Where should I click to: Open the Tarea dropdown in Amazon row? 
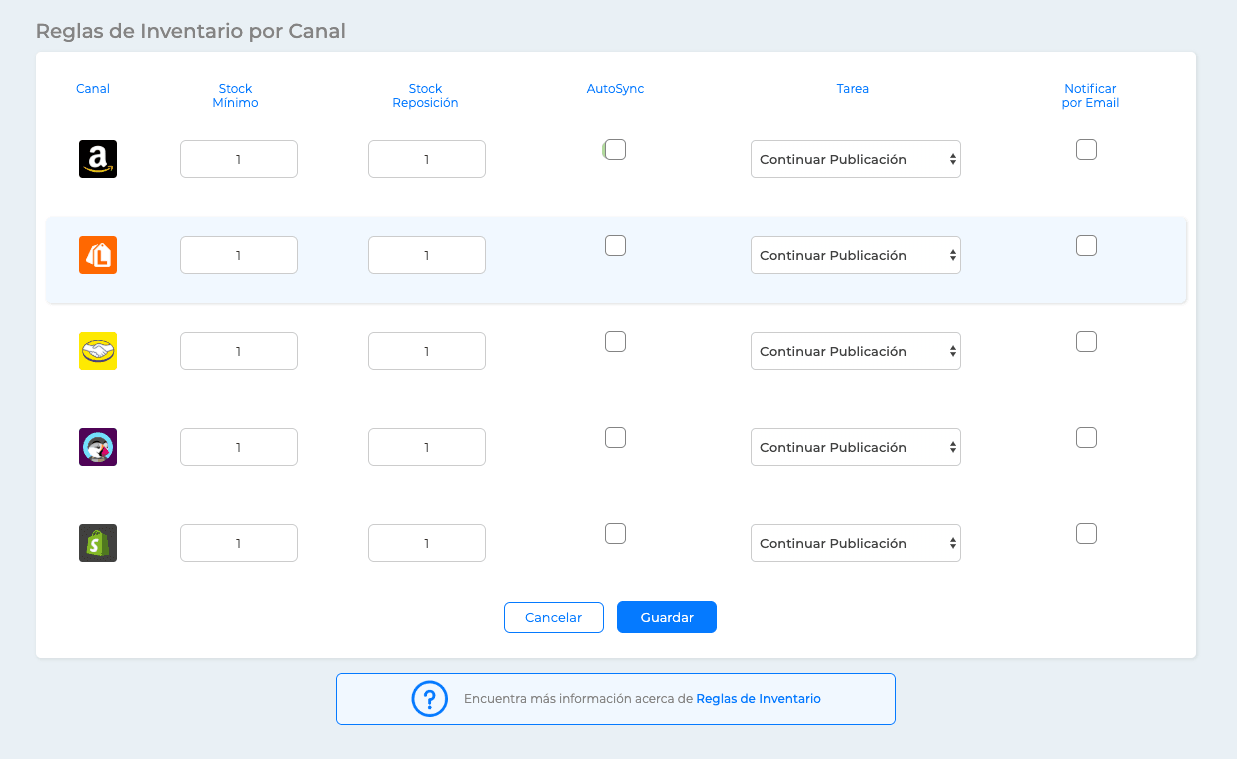[856, 159]
